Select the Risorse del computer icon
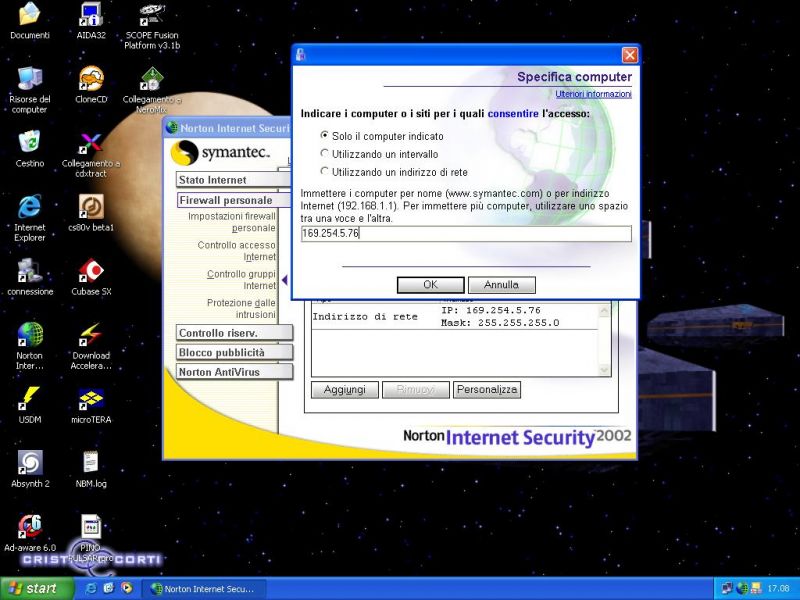This screenshot has height=600, width=800. [30, 78]
